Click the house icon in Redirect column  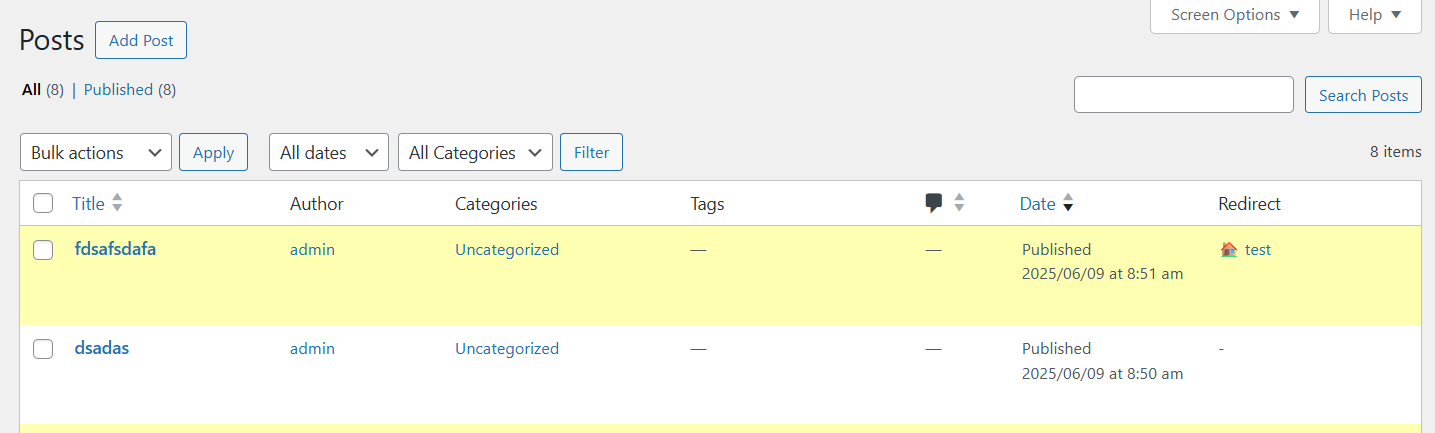(x=1229, y=250)
